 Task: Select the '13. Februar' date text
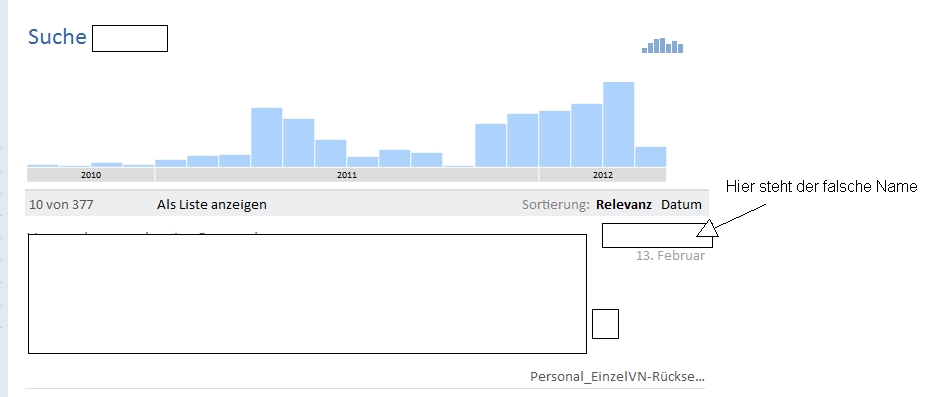(670, 255)
